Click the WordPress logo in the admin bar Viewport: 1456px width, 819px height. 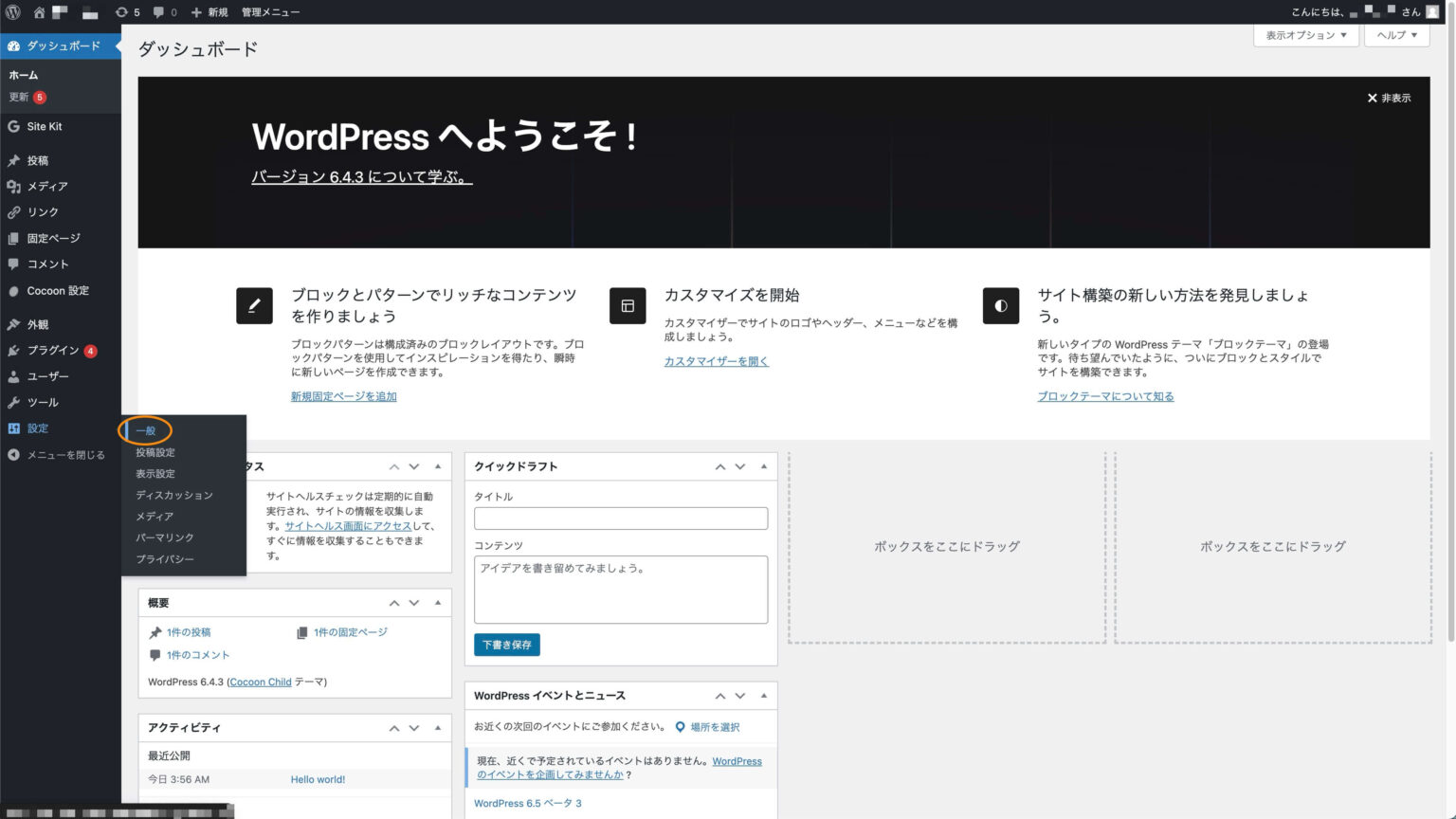[12, 12]
